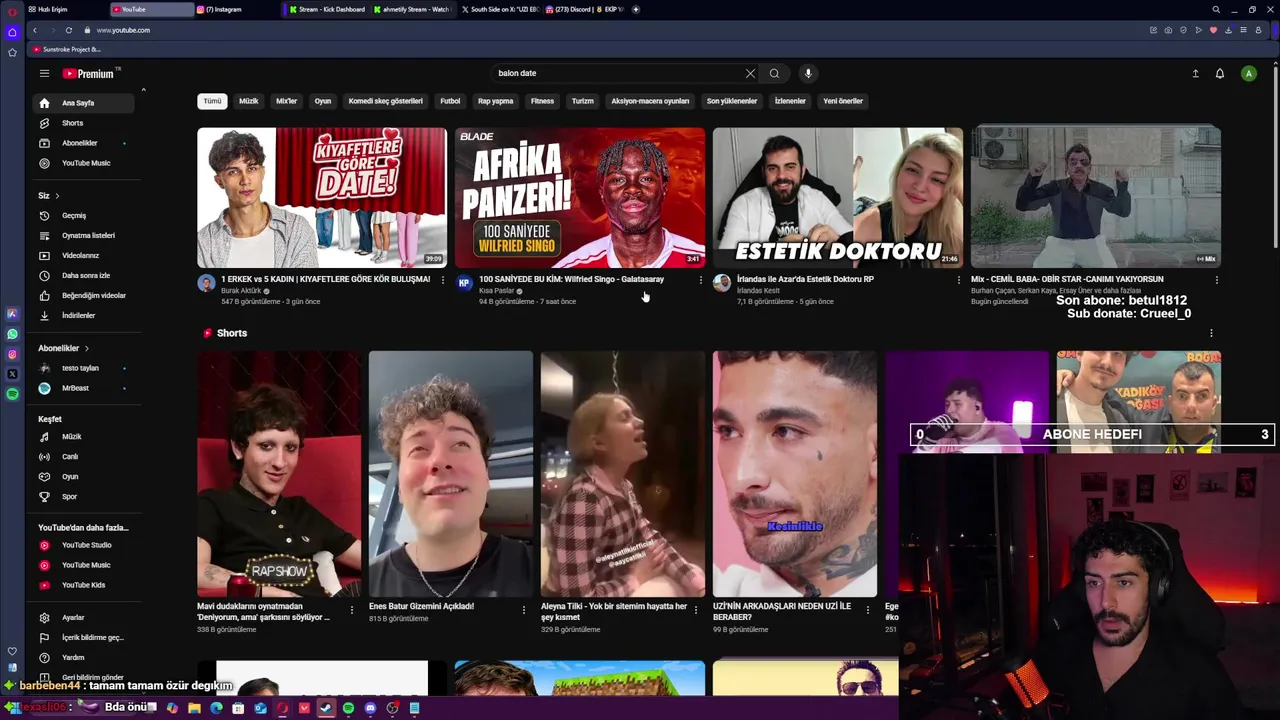Open Yardım help
The height and width of the screenshot is (720, 1280).
(x=84, y=657)
